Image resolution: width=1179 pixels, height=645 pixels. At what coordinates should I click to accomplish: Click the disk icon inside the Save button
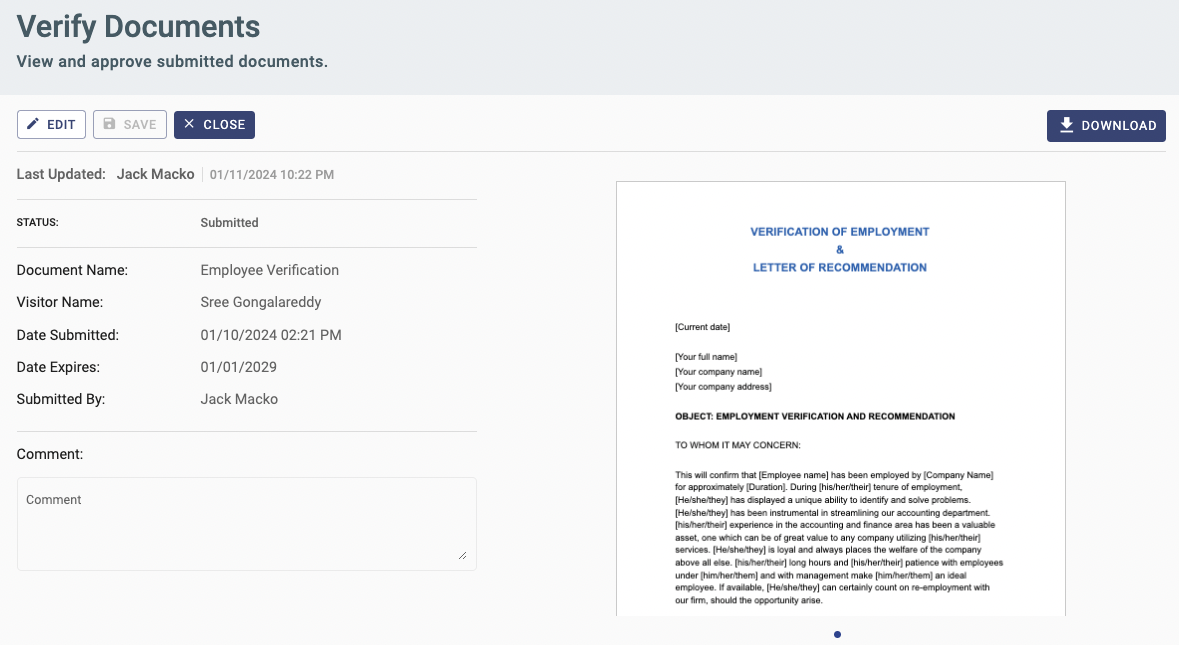click(107, 124)
